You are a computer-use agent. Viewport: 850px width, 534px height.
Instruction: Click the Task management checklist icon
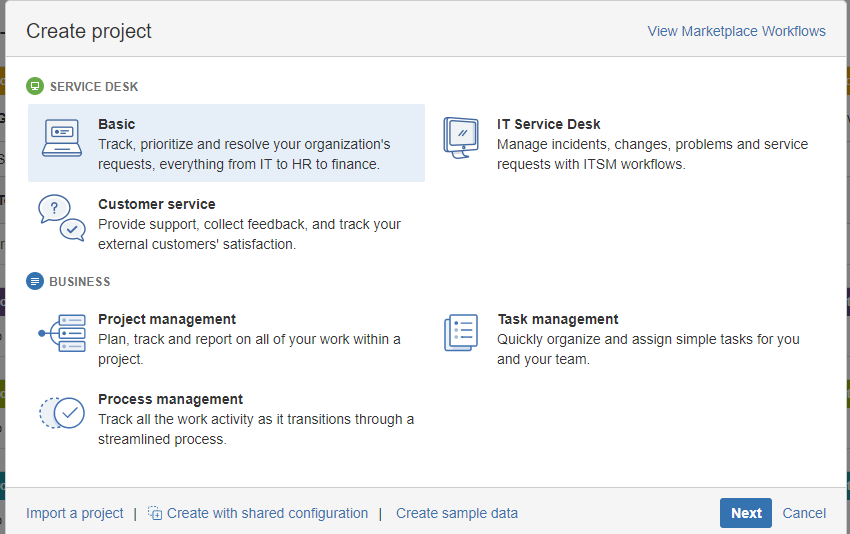coord(461,332)
